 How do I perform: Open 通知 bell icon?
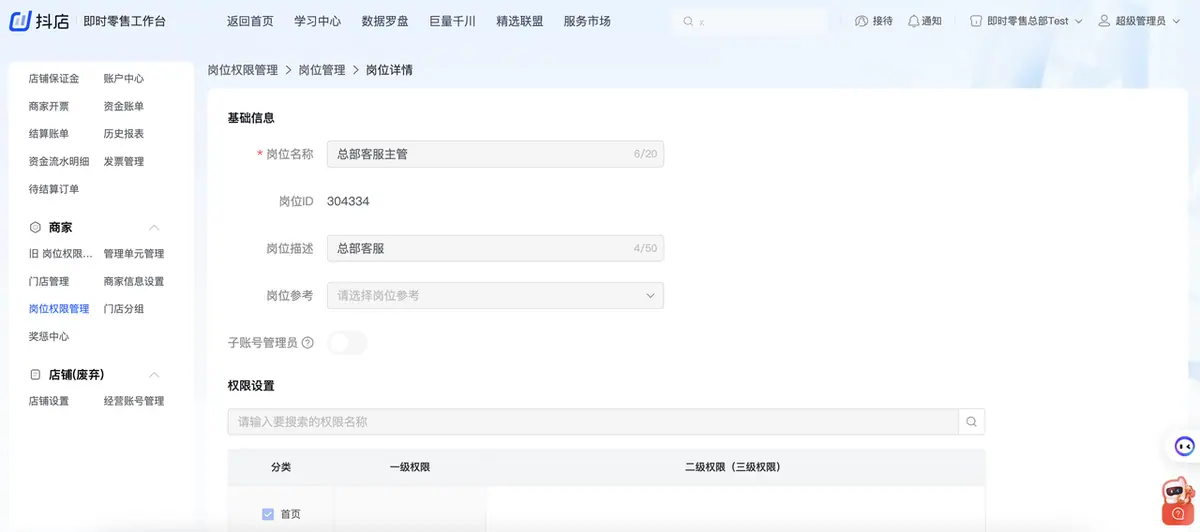[x=913, y=21]
